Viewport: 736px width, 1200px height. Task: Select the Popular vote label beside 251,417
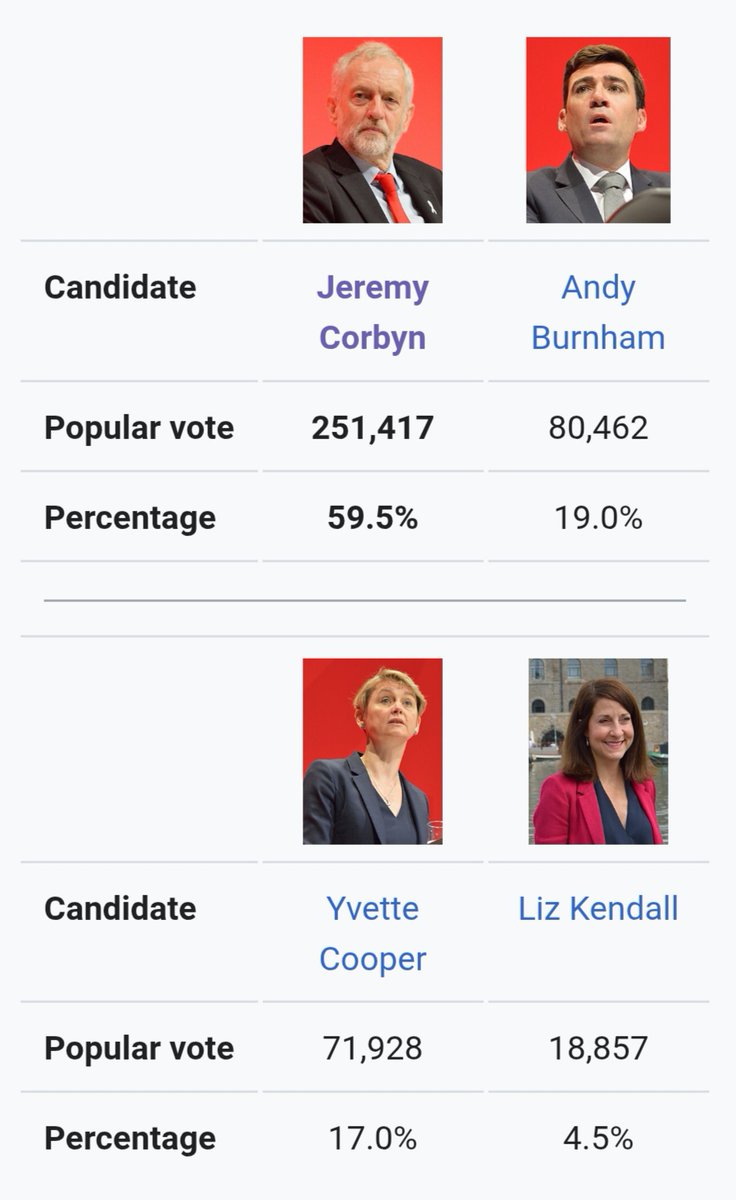coord(139,428)
